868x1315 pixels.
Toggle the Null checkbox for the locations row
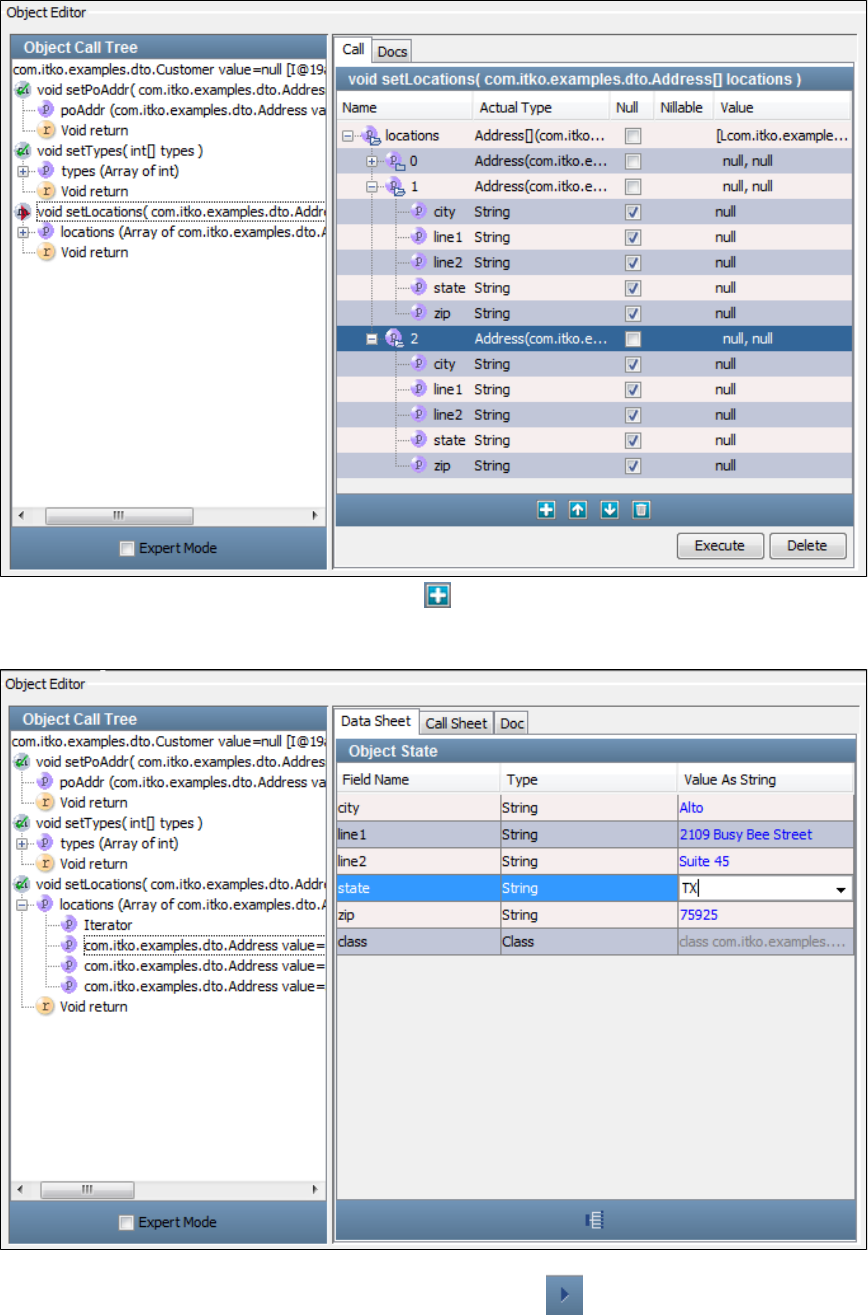(x=632, y=135)
